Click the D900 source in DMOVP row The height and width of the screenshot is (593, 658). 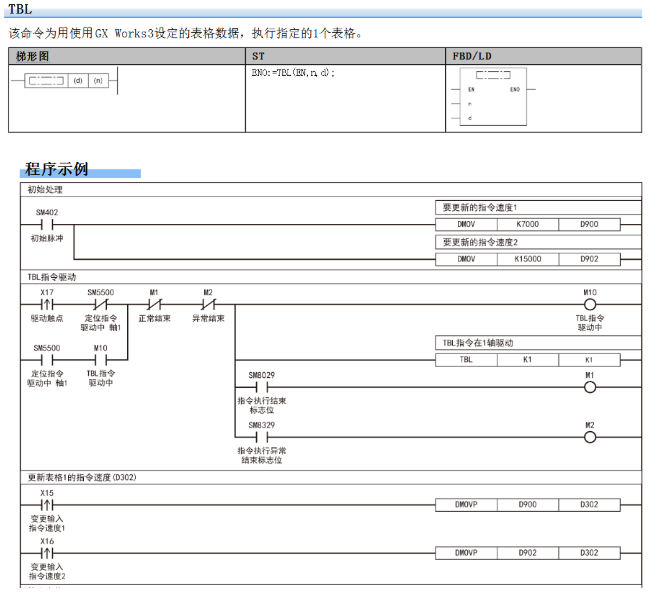click(527, 505)
